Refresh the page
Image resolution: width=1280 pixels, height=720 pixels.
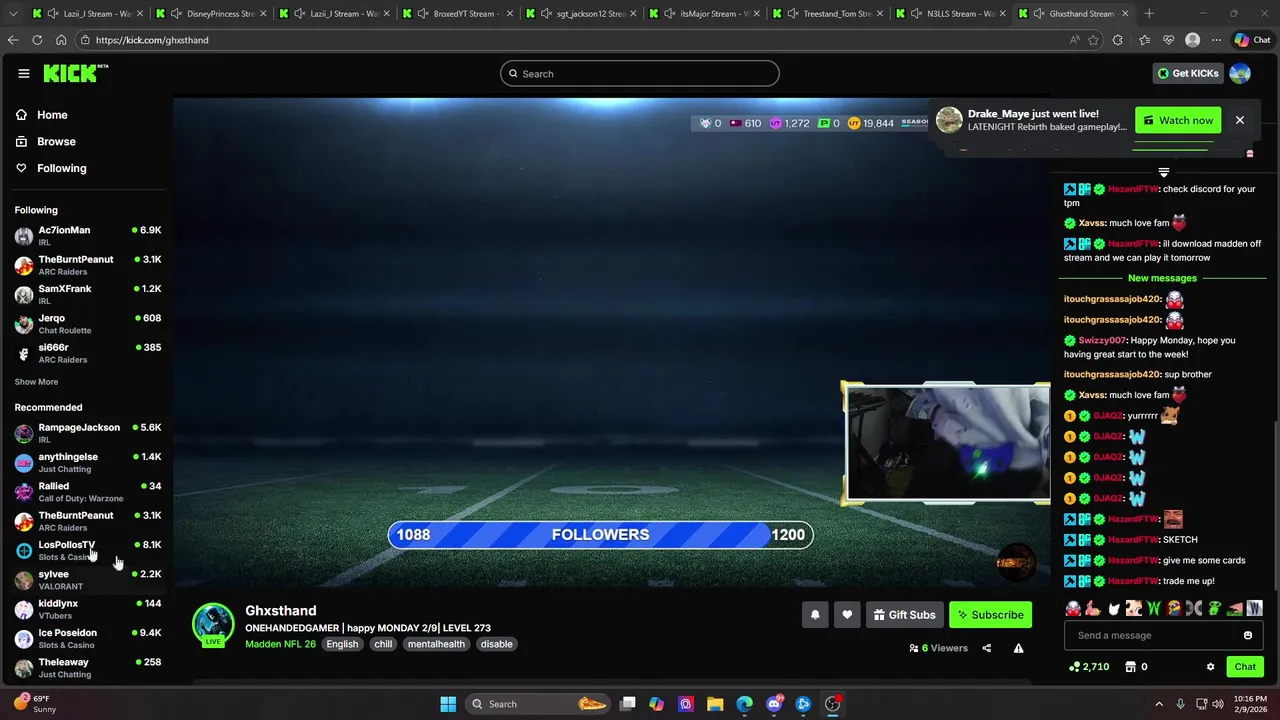37,40
